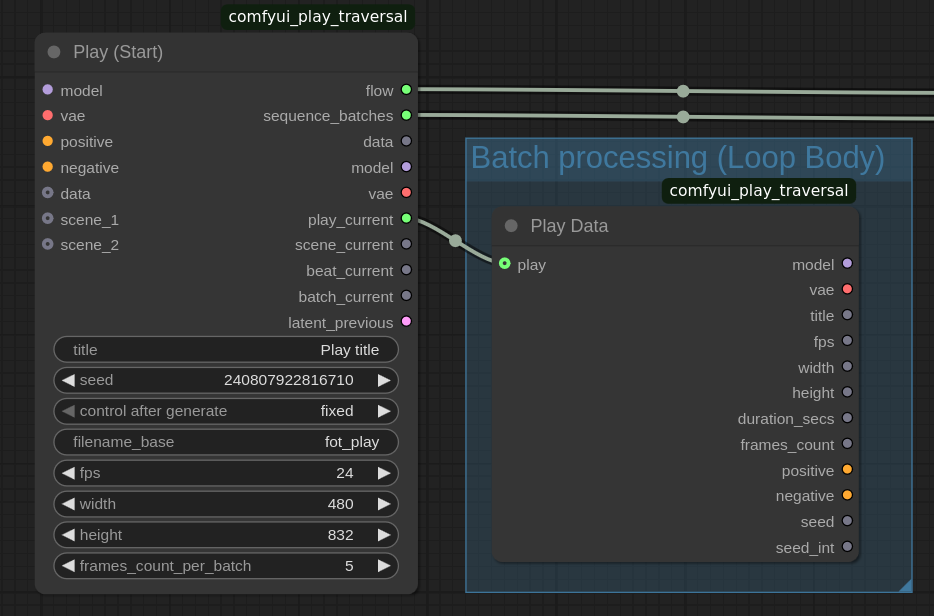This screenshot has height=616, width=934.
Task: Click the latent_previous output socket
Action: (406, 322)
